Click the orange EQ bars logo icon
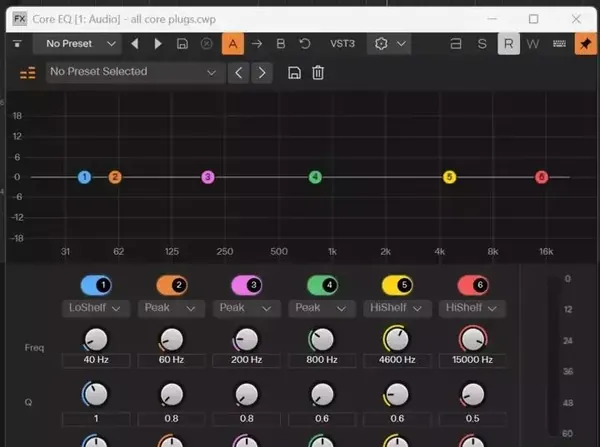 coord(28,73)
